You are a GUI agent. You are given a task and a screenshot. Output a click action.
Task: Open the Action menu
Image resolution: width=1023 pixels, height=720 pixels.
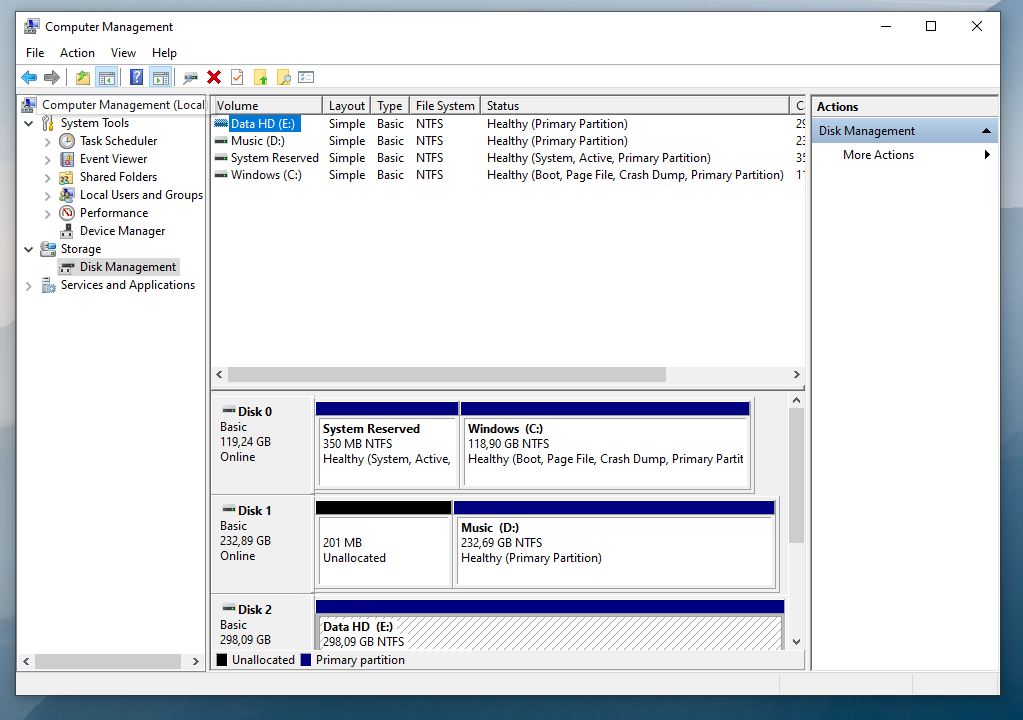[x=77, y=53]
